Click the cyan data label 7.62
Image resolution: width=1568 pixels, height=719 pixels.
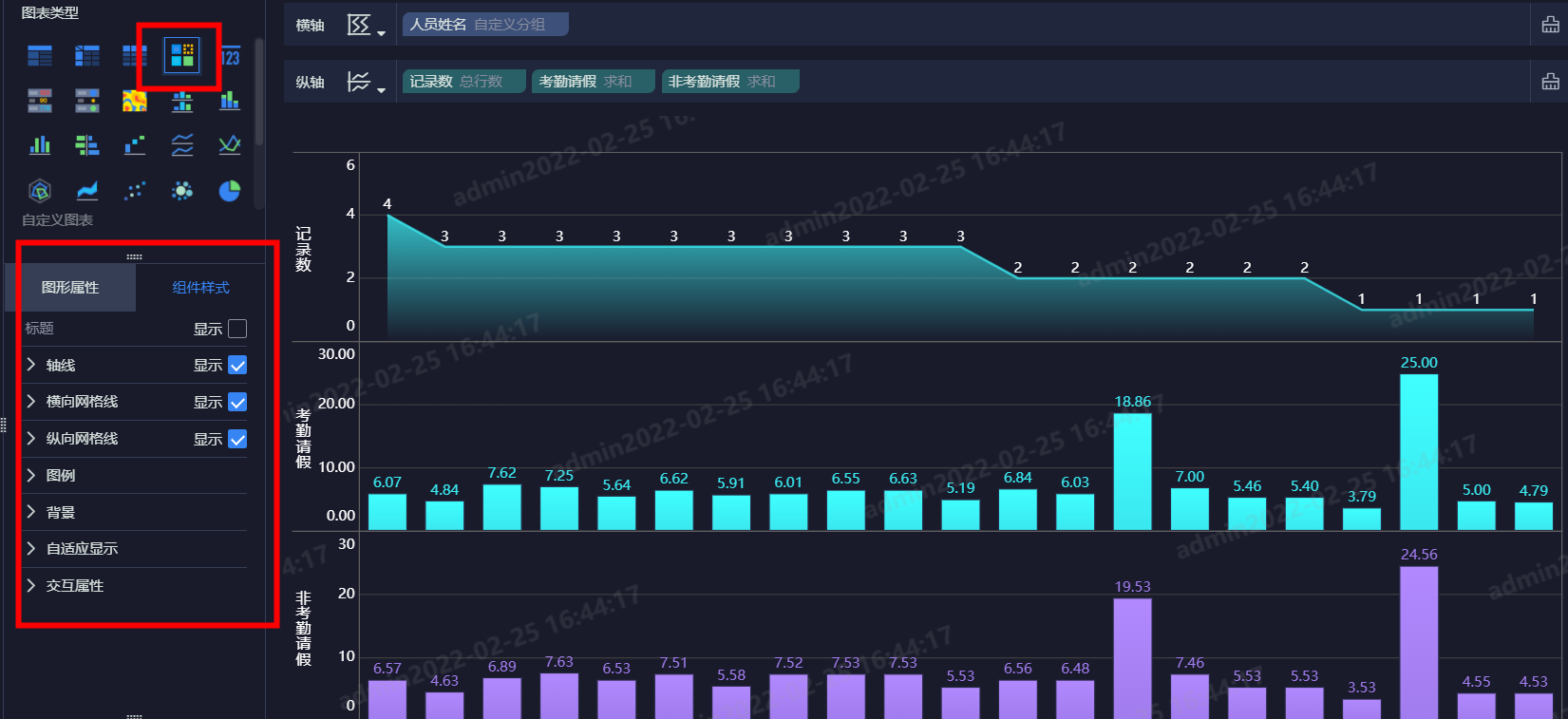(x=501, y=473)
